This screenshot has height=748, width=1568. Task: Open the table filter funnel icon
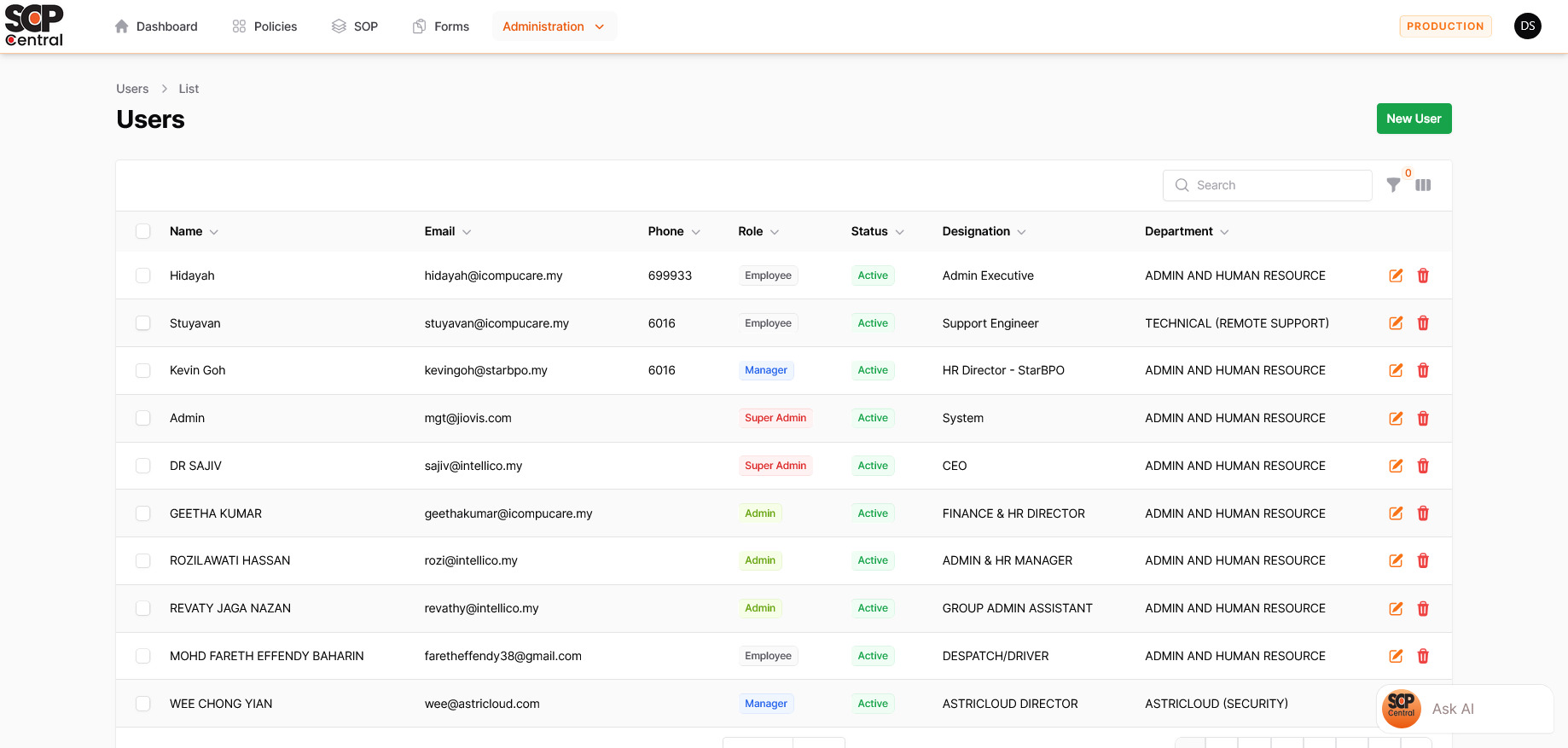point(1393,185)
